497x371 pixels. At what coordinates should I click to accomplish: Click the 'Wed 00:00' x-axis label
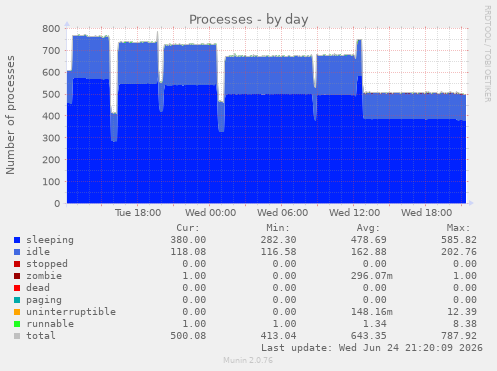click(x=210, y=213)
